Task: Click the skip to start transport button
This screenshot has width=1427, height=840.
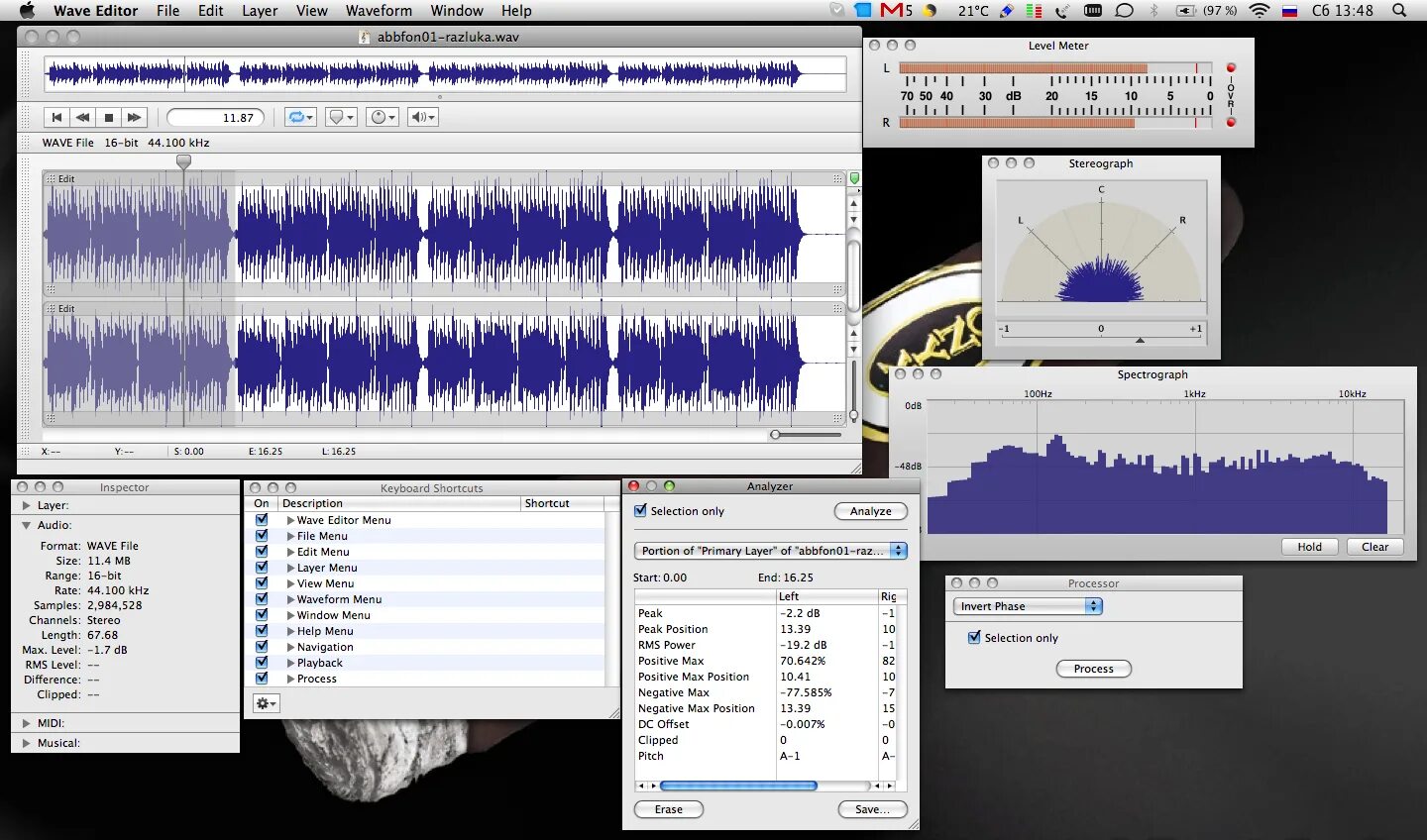Action: point(57,117)
